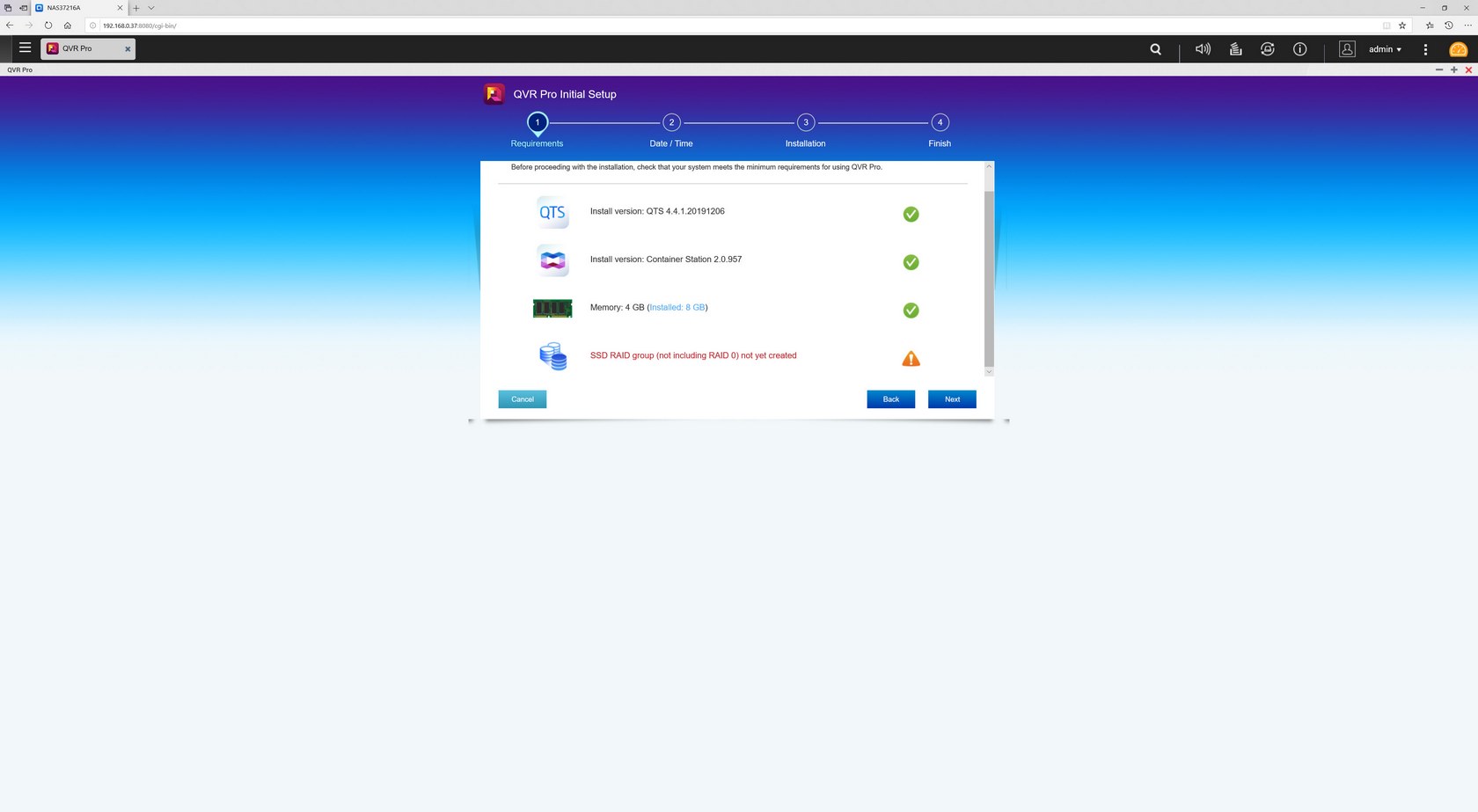Open volume control speaker icon

[1203, 49]
